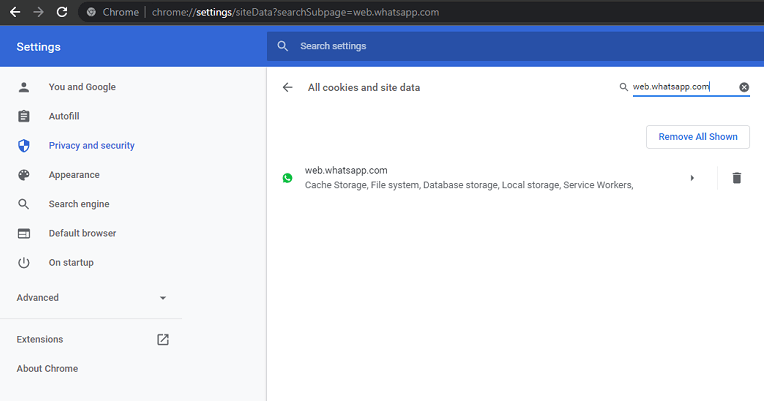Open Extensions external link icon
The image size is (764, 401).
coord(163,339)
